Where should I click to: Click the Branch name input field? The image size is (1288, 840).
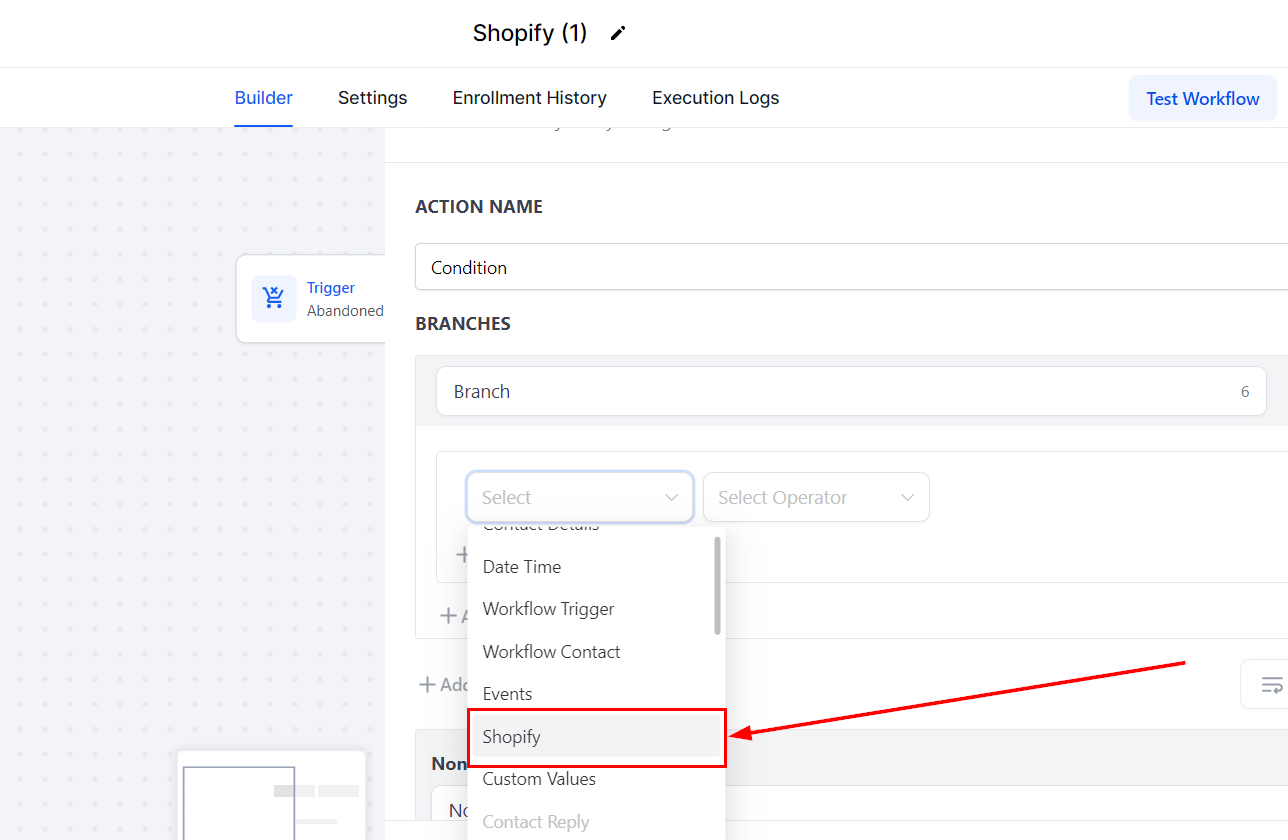tap(851, 391)
